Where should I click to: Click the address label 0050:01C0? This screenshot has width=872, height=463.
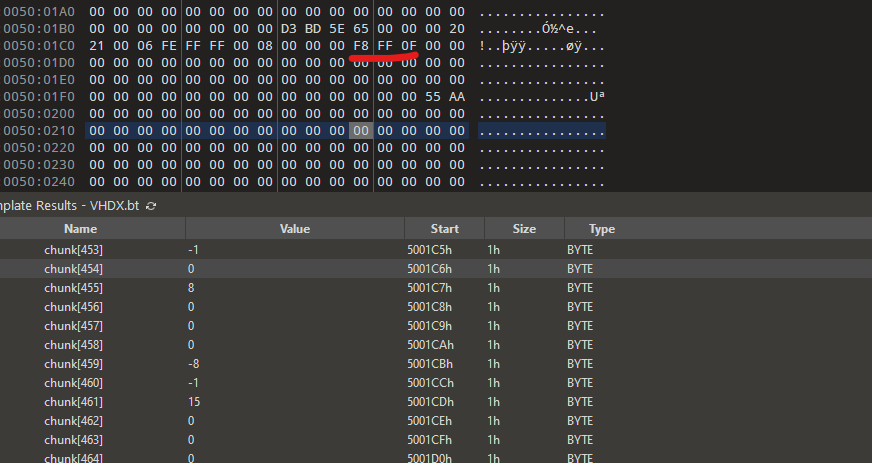click(x=39, y=46)
